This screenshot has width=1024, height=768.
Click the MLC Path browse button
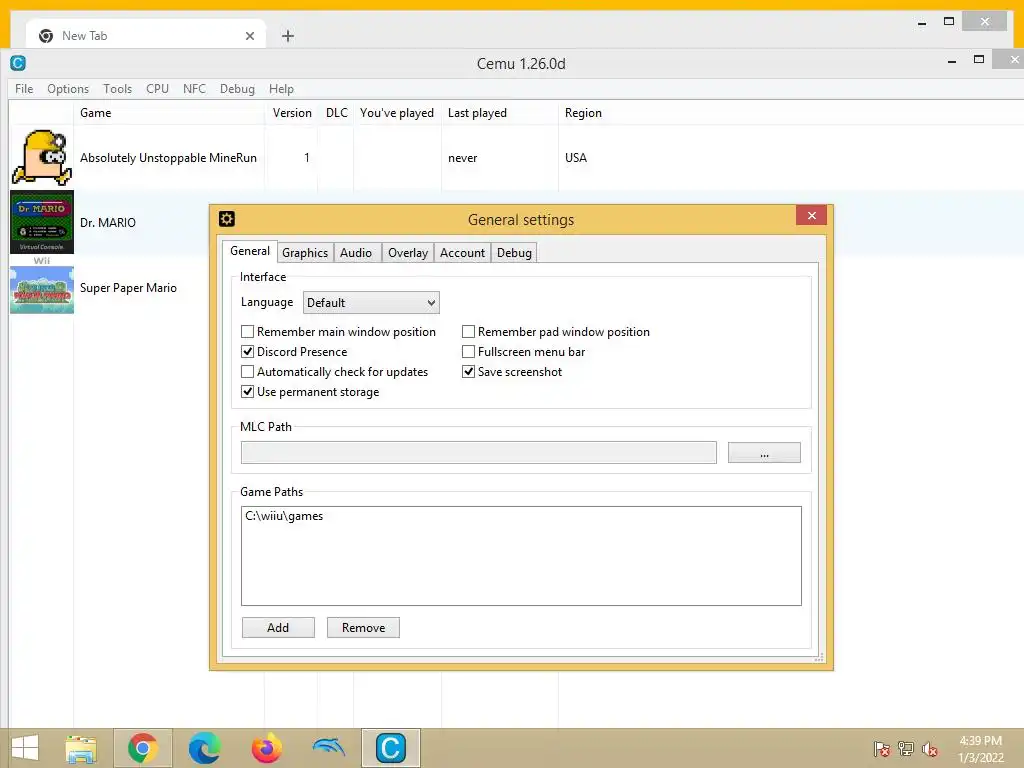[764, 453]
